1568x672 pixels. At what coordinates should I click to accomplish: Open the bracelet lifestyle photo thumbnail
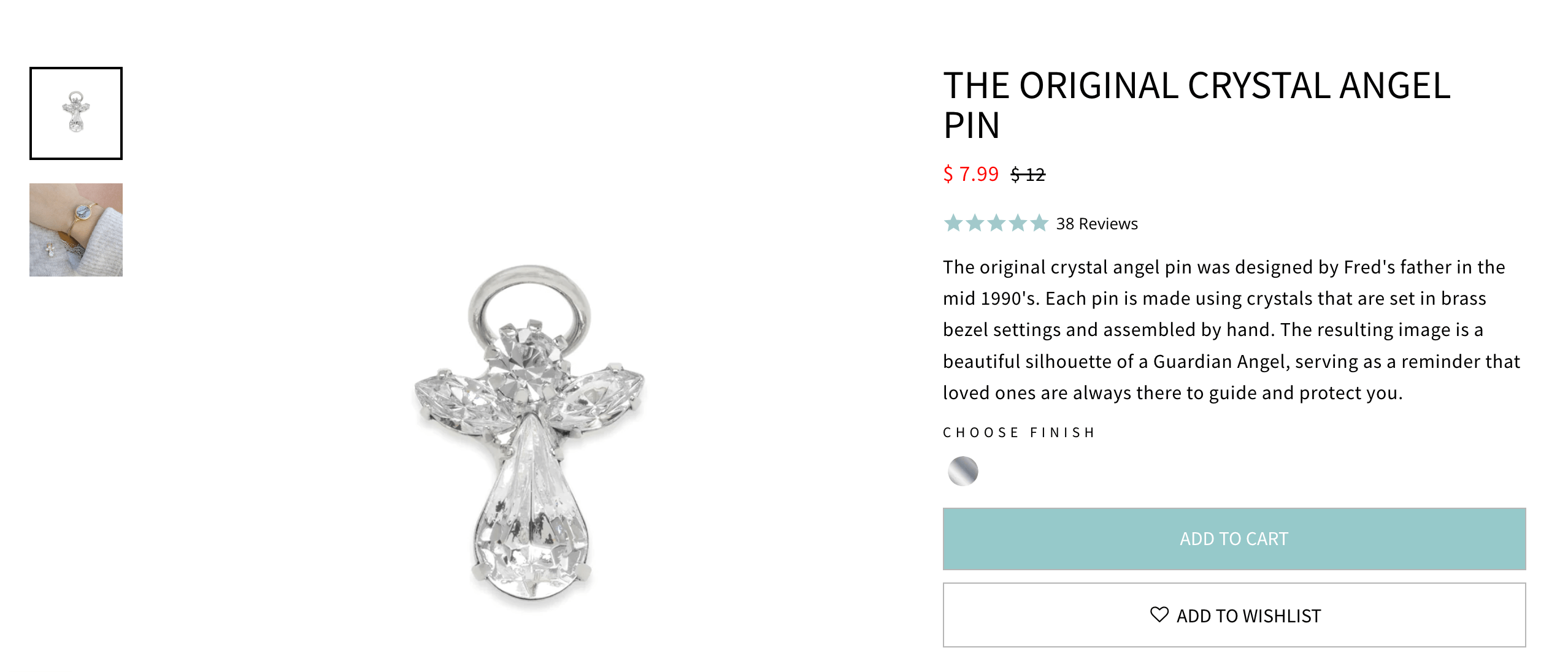click(75, 230)
